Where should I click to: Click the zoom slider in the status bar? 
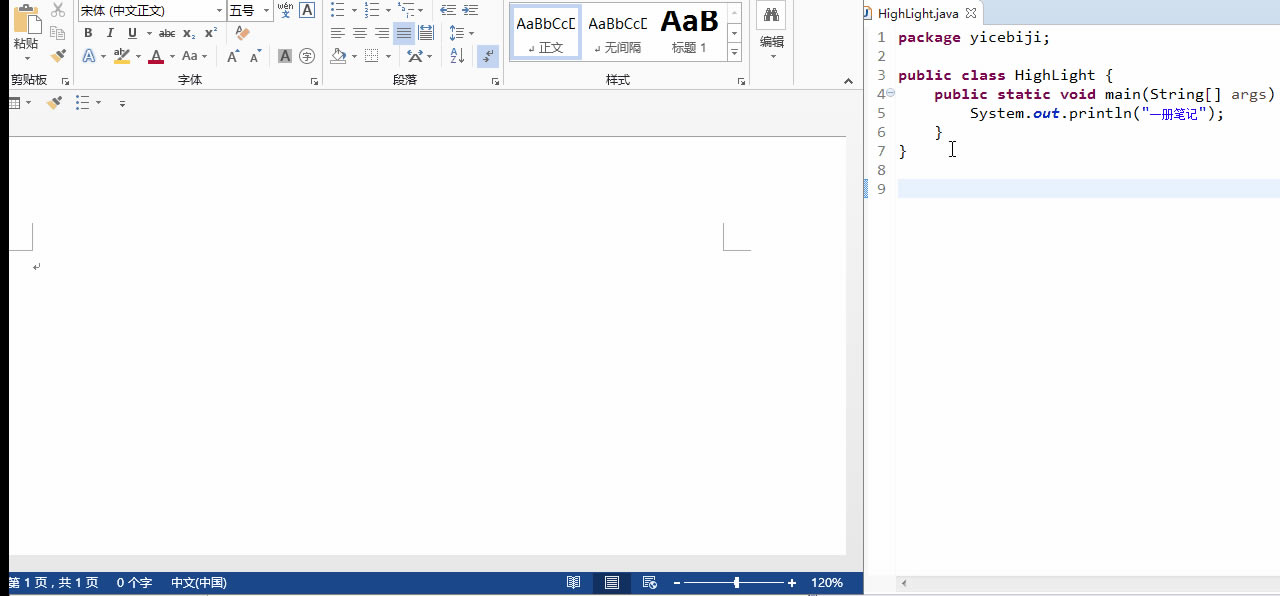735,582
